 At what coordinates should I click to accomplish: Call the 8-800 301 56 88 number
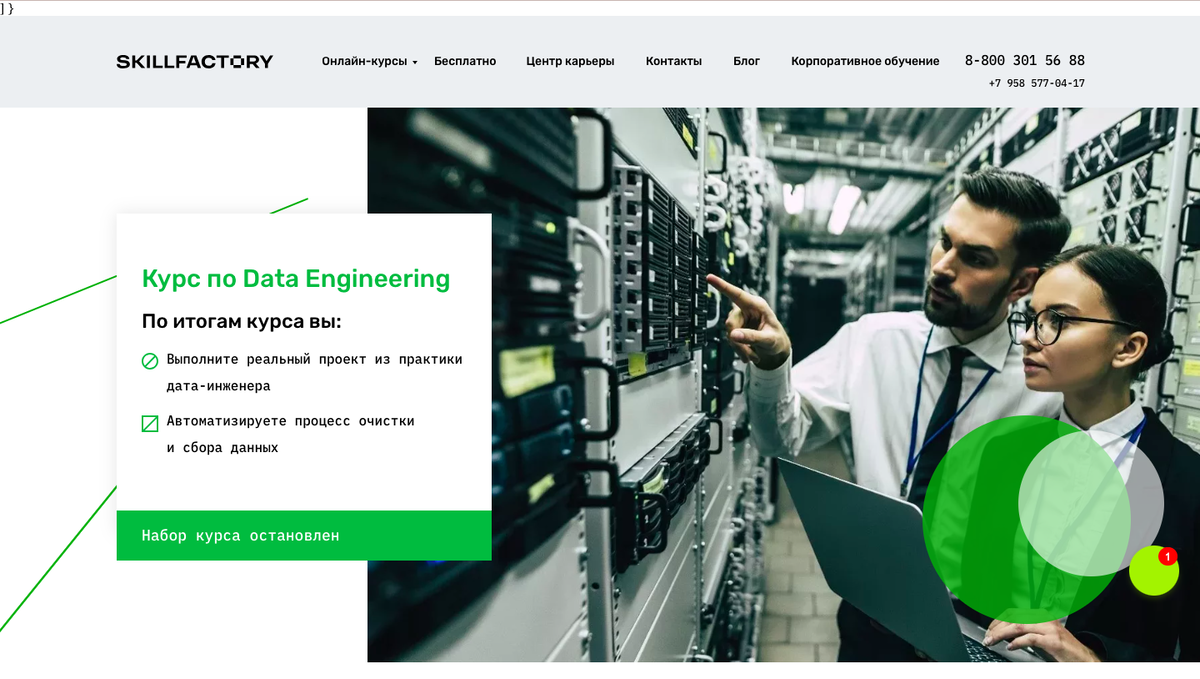click(x=1024, y=60)
